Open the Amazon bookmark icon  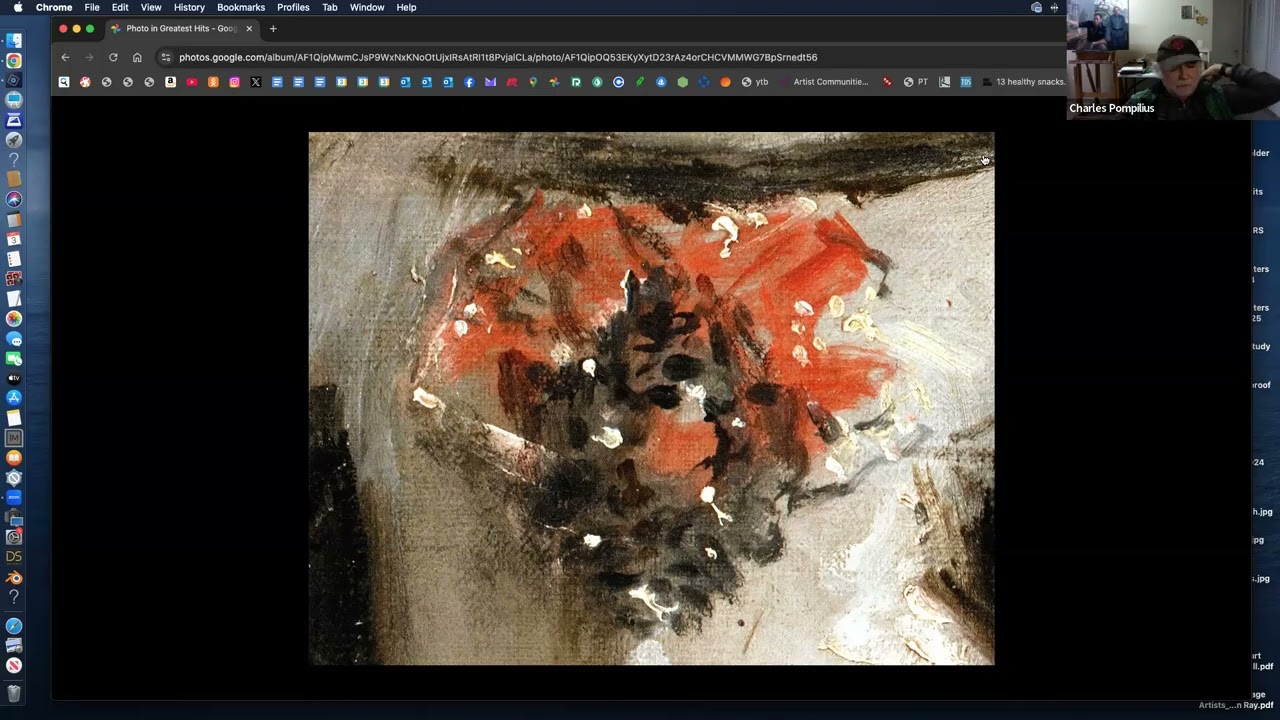point(170,82)
